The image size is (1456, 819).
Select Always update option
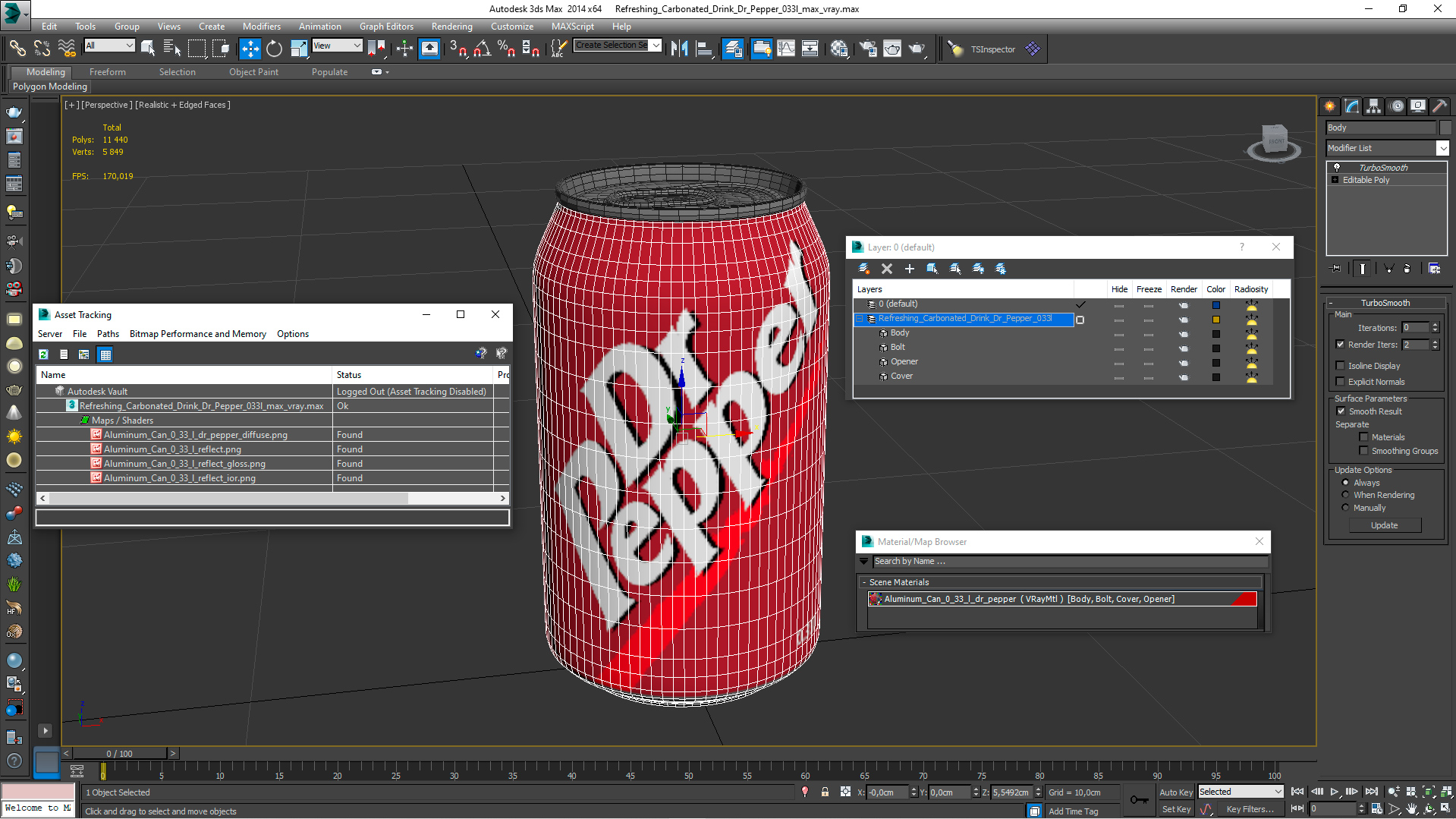[x=1345, y=483]
